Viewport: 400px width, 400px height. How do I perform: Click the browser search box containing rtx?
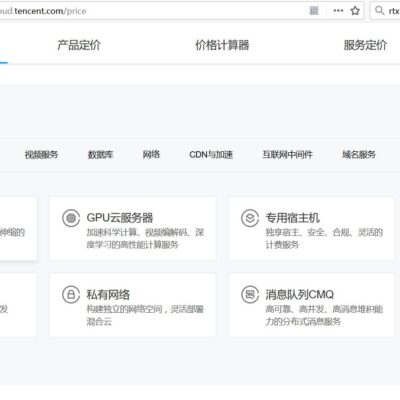click(385, 11)
